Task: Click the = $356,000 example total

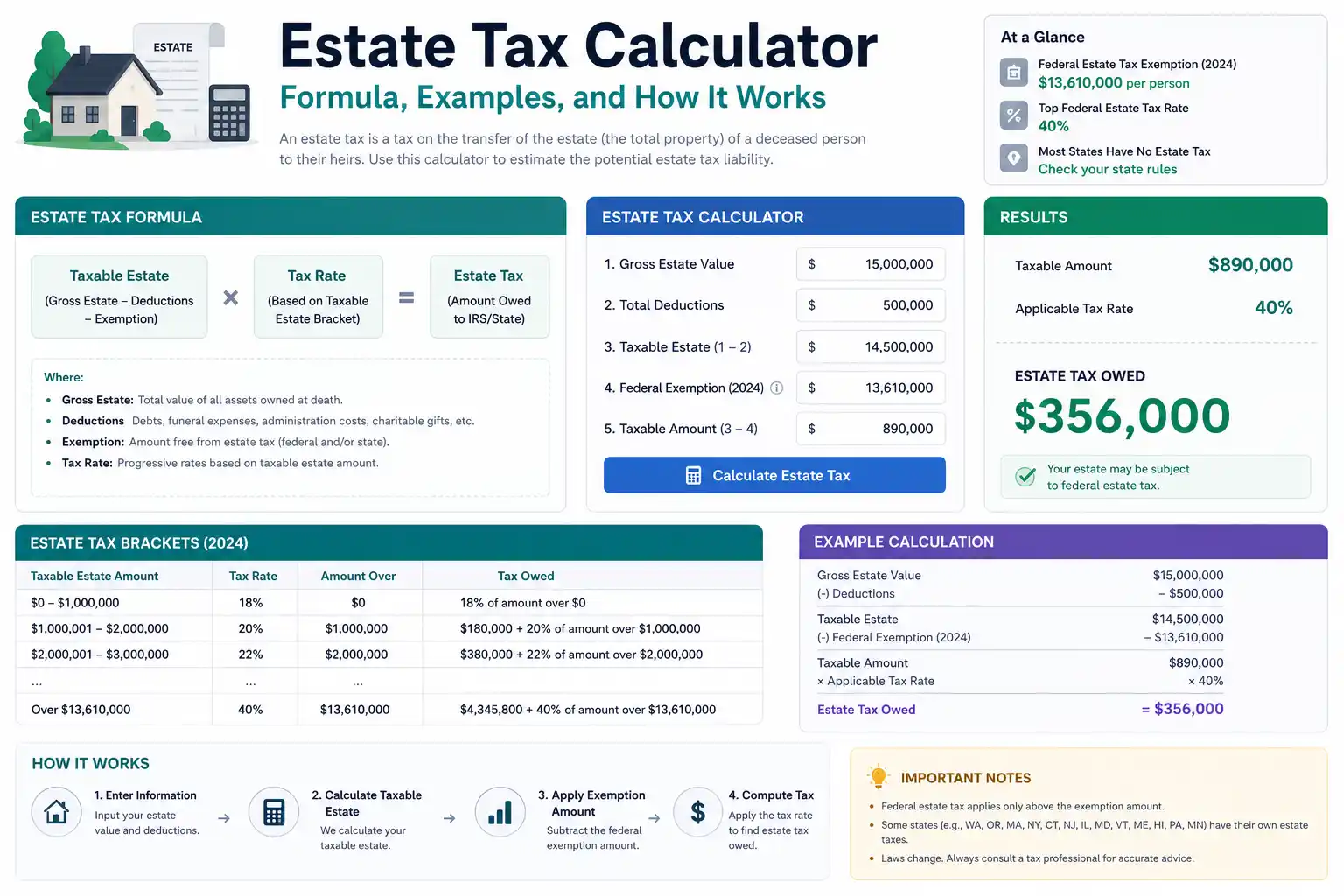Action: pyautogui.click(x=1182, y=709)
